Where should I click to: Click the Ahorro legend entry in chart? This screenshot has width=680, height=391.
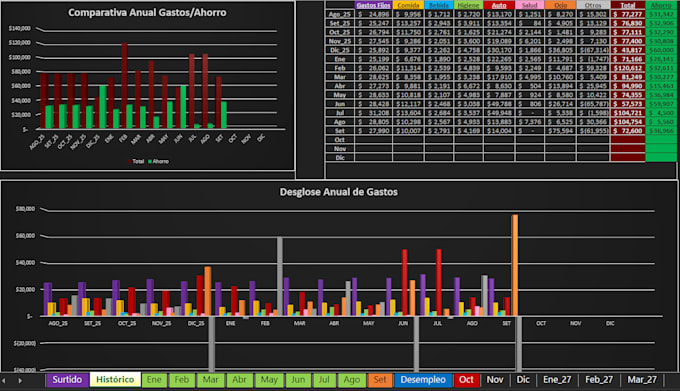[159, 161]
